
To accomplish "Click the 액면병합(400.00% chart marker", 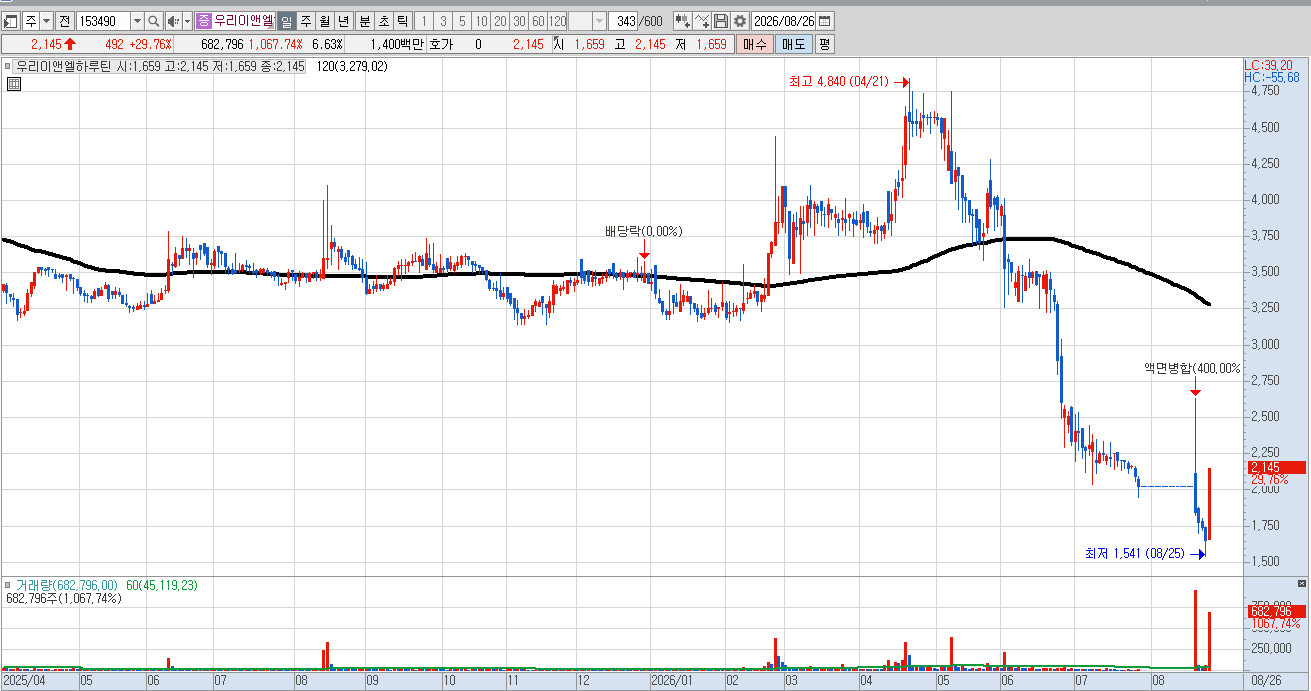I will click(1192, 368).
